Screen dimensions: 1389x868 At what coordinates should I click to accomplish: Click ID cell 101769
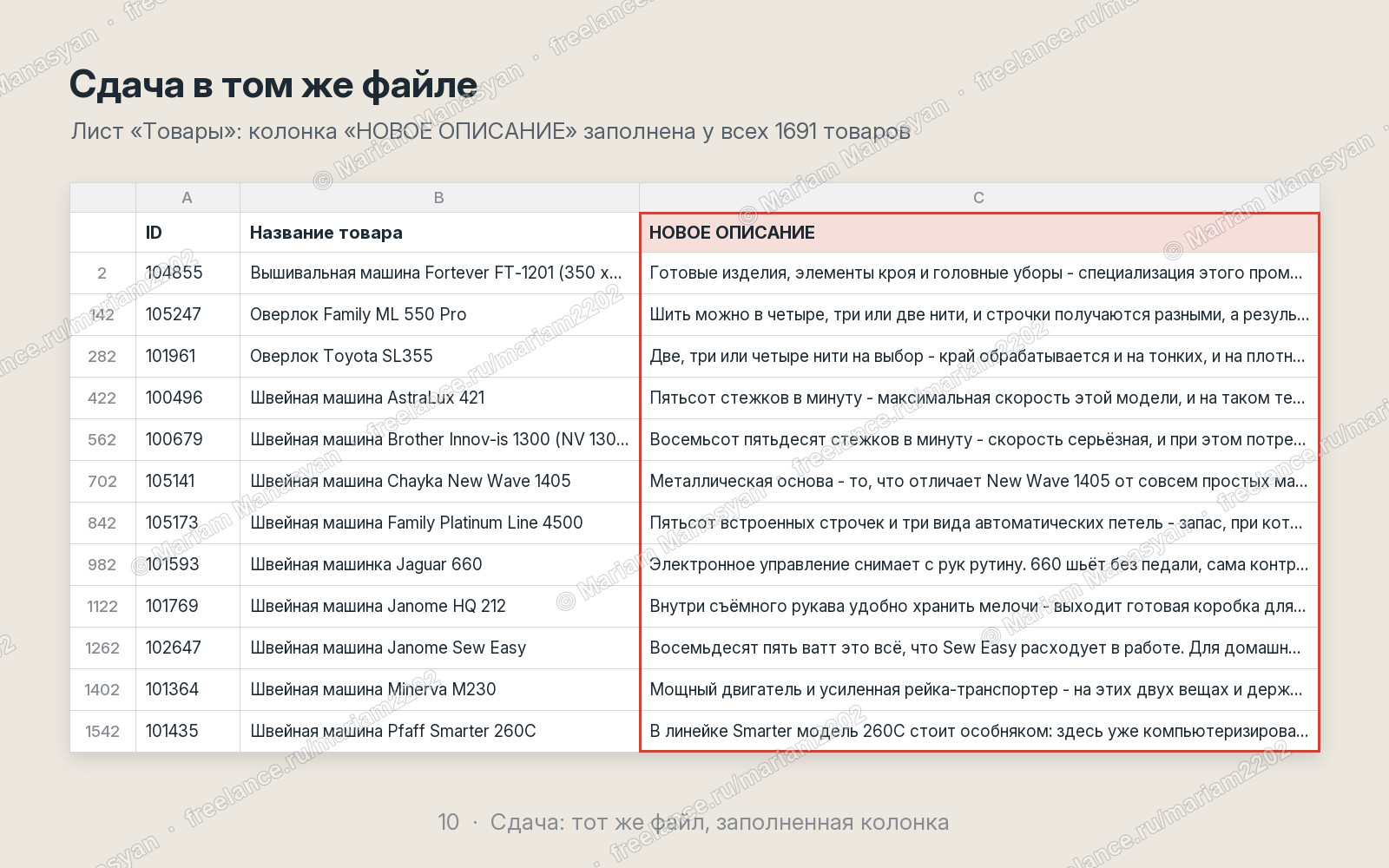point(188,607)
